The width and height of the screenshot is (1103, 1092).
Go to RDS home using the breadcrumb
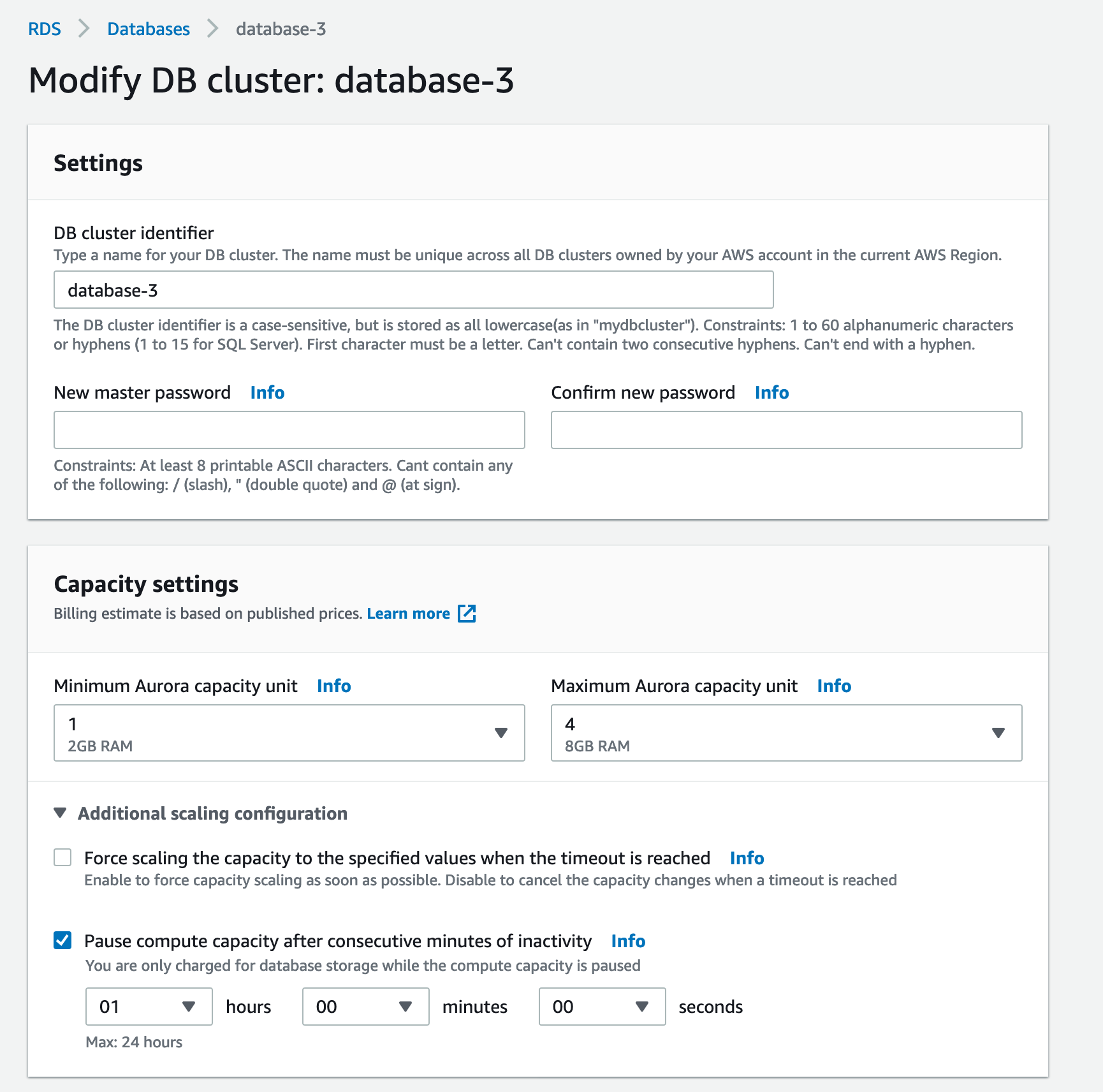(x=44, y=29)
